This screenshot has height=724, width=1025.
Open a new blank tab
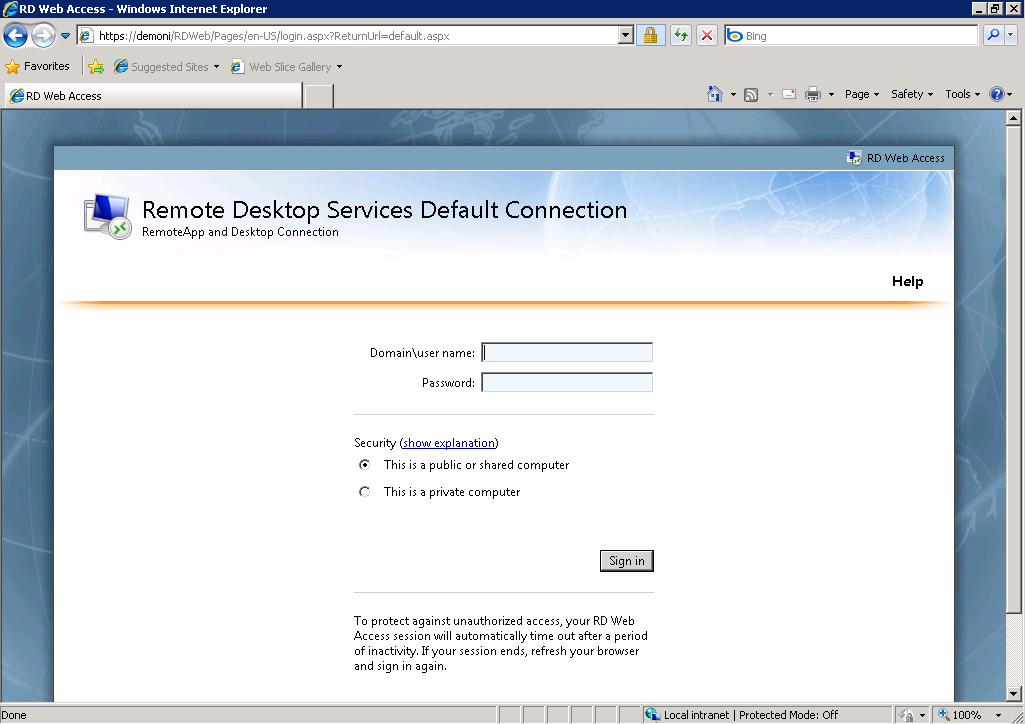click(x=319, y=95)
